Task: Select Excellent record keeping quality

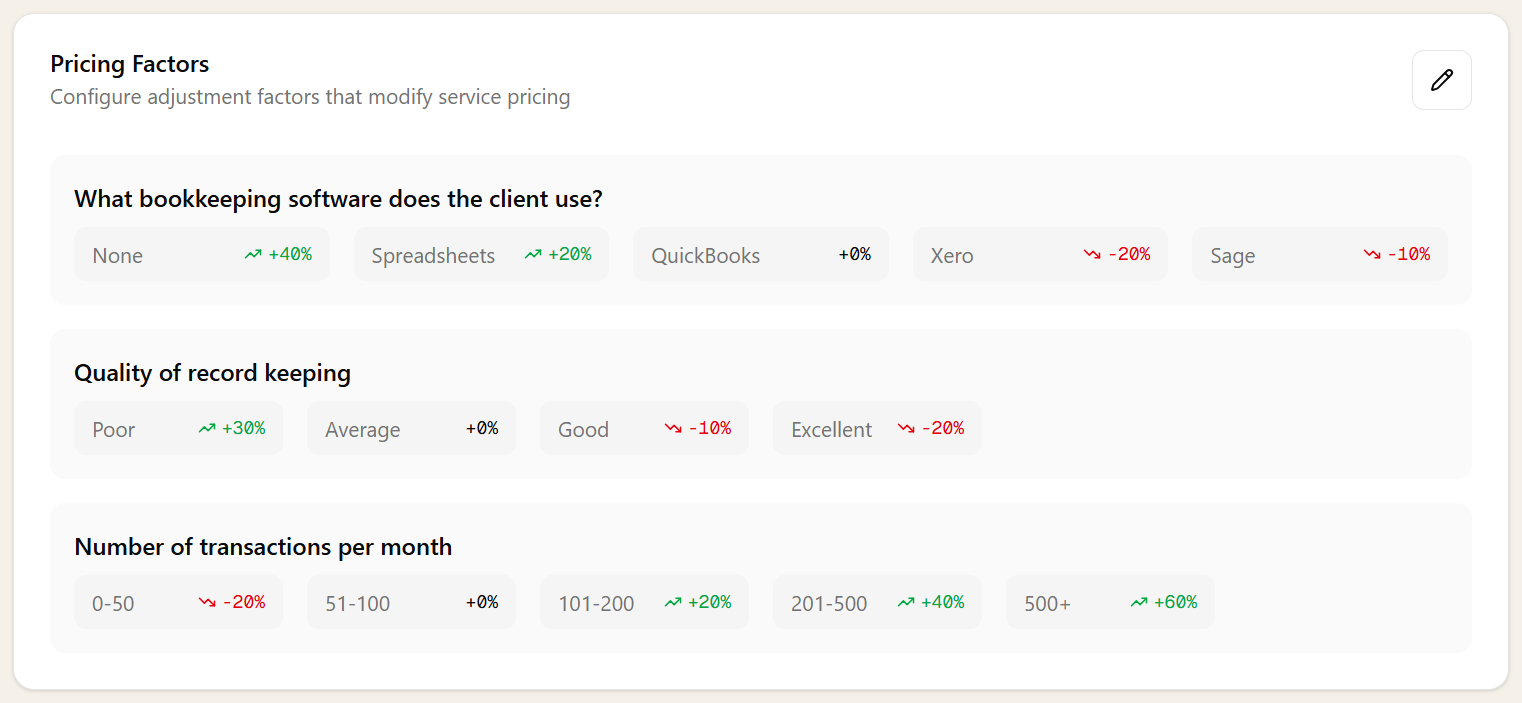Action: pos(876,429)
